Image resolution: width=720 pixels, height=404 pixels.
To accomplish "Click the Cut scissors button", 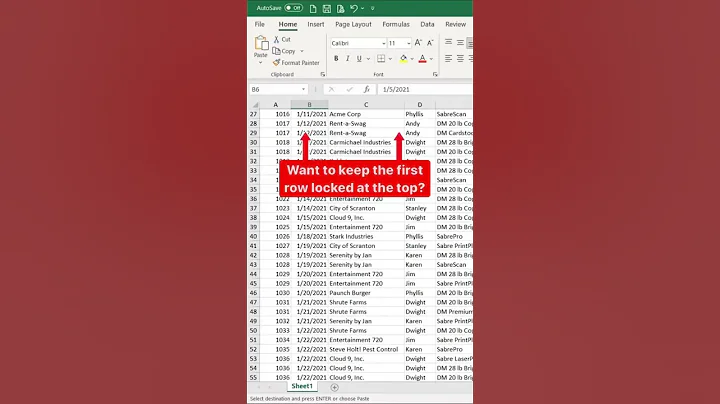I will point(282,39).
